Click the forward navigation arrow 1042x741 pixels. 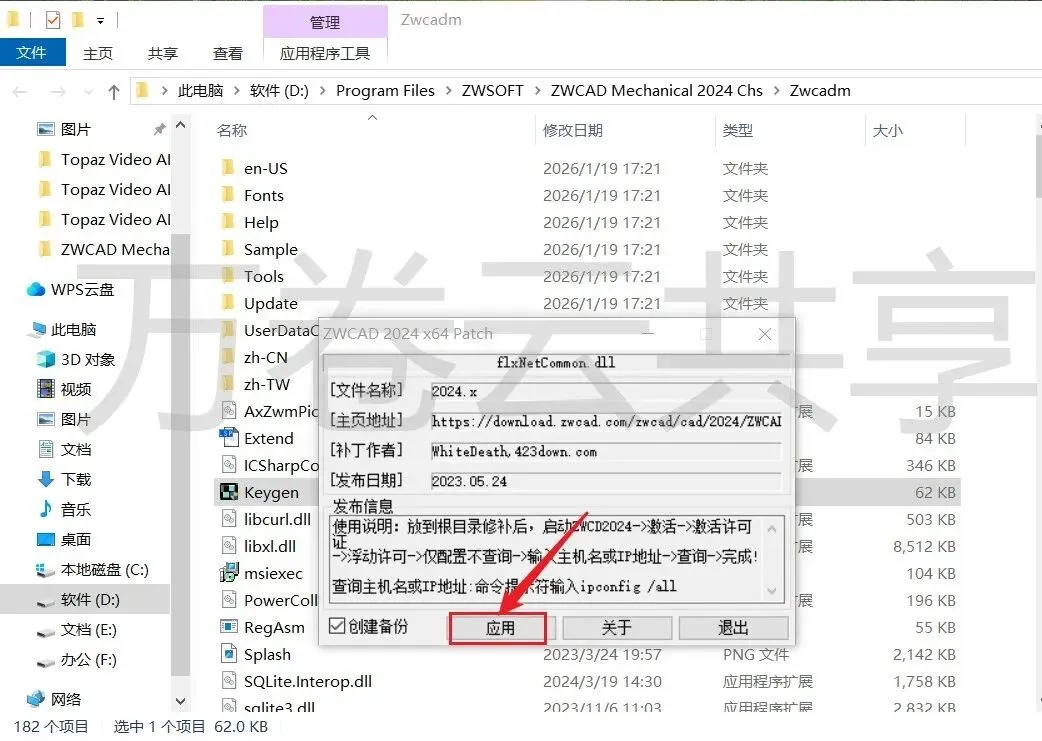click(58, 92)
